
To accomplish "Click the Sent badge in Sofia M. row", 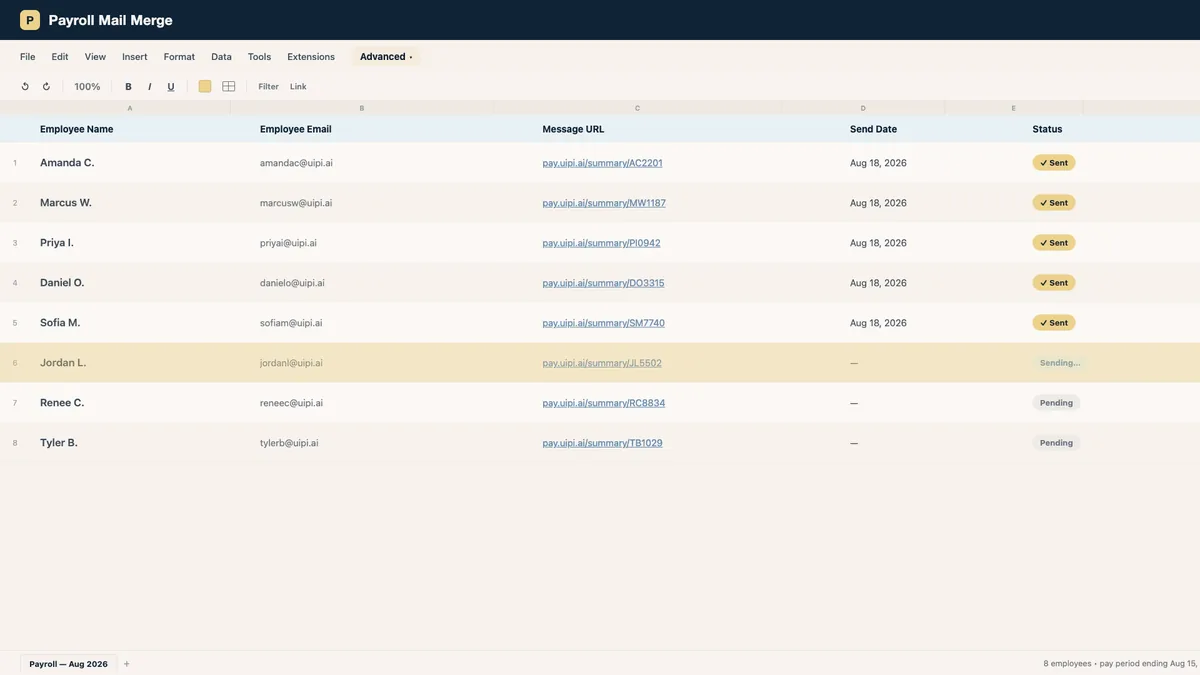I will coord(1054,323).
